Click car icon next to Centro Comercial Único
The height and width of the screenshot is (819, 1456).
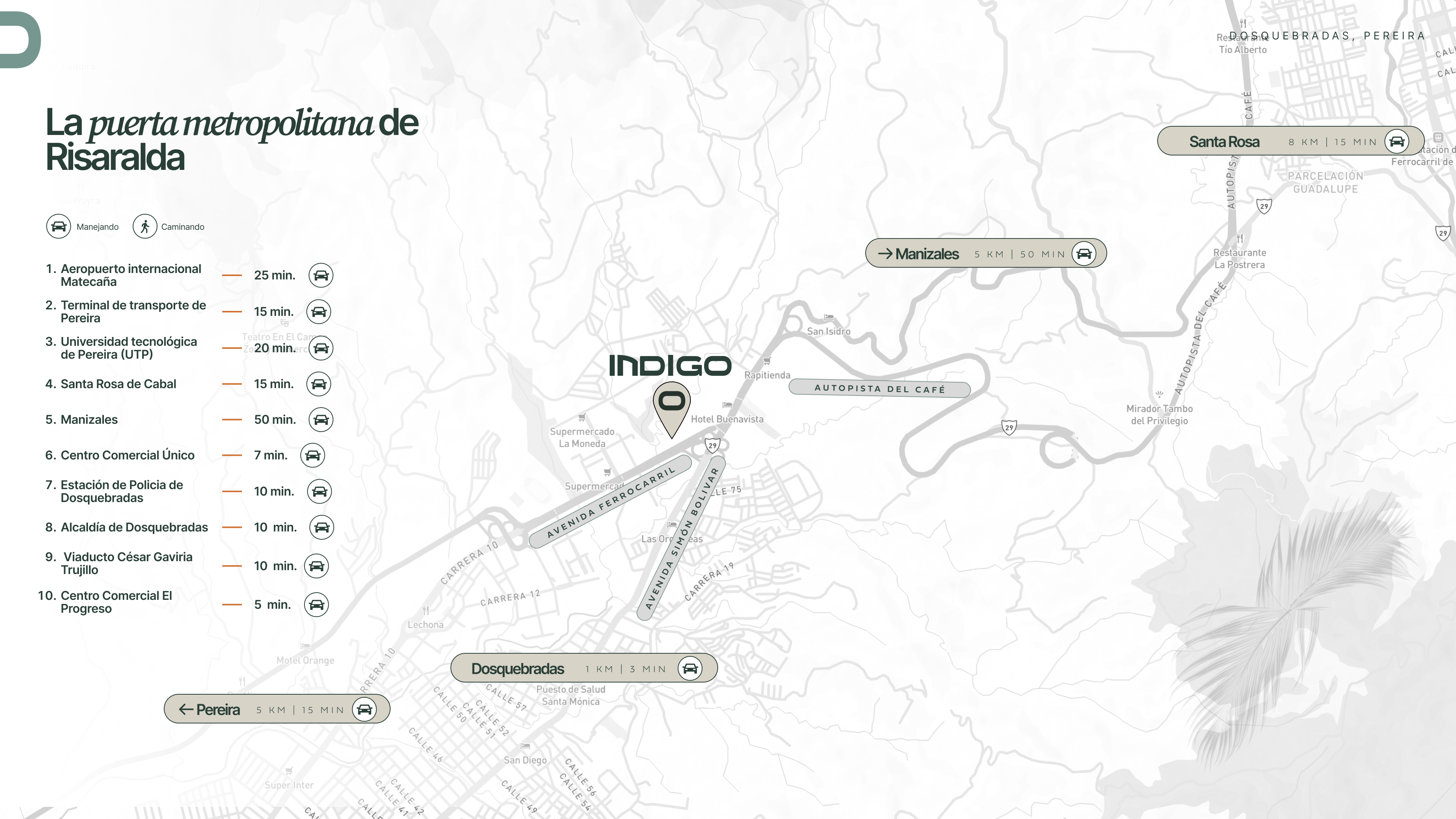[312, 455]
